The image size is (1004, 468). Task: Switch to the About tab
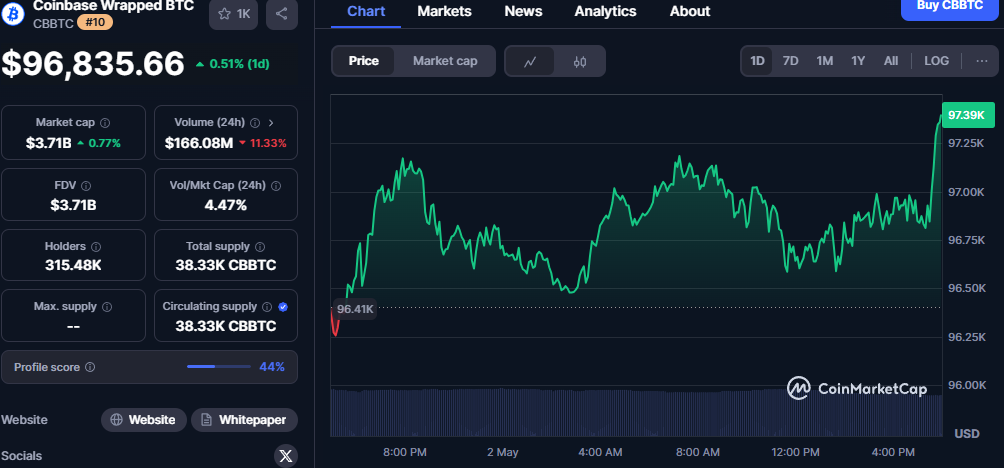(x=690, y=12)
